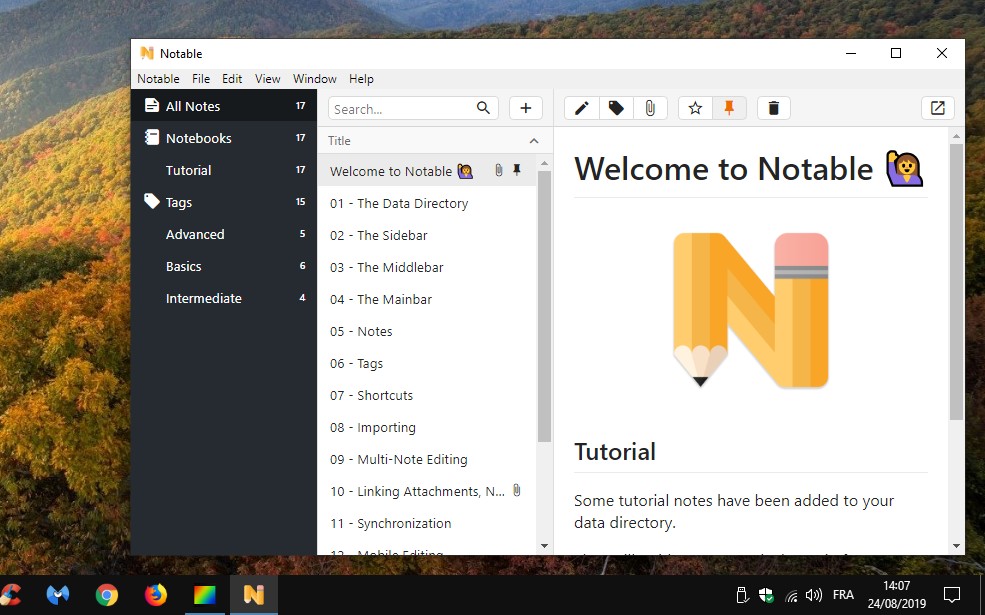
Task: Click paperclip icon on Welcome note row
Action: [499, 170]
